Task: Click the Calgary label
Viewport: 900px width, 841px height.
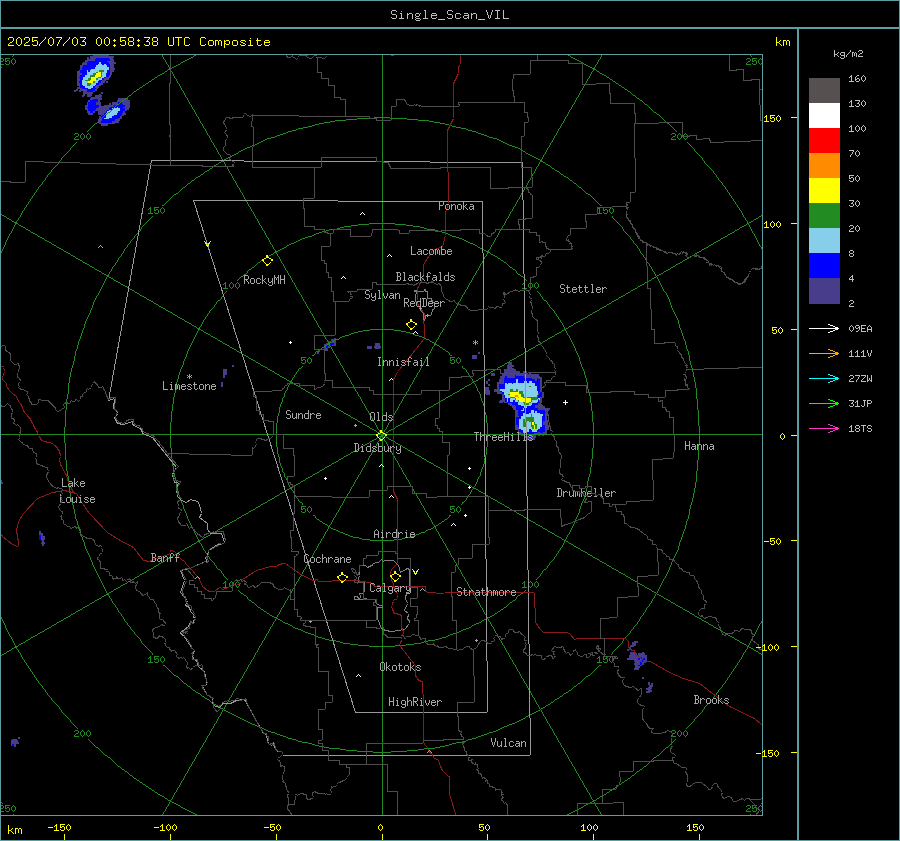Action: (x=390, y=588)
